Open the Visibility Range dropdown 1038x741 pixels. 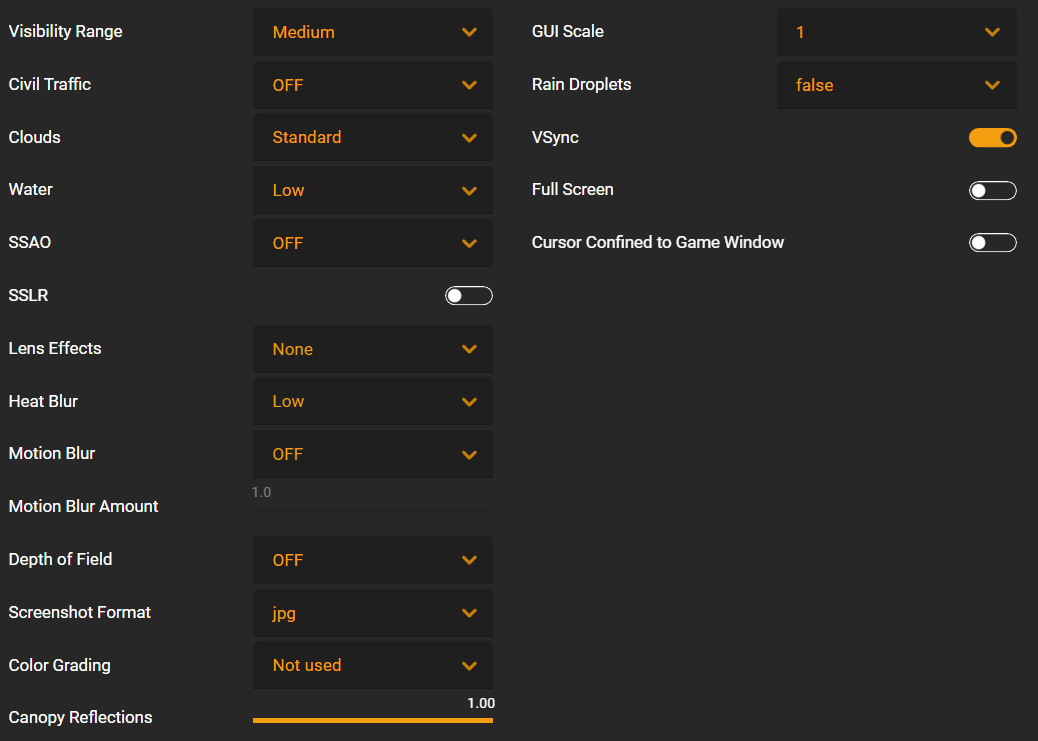373,32
